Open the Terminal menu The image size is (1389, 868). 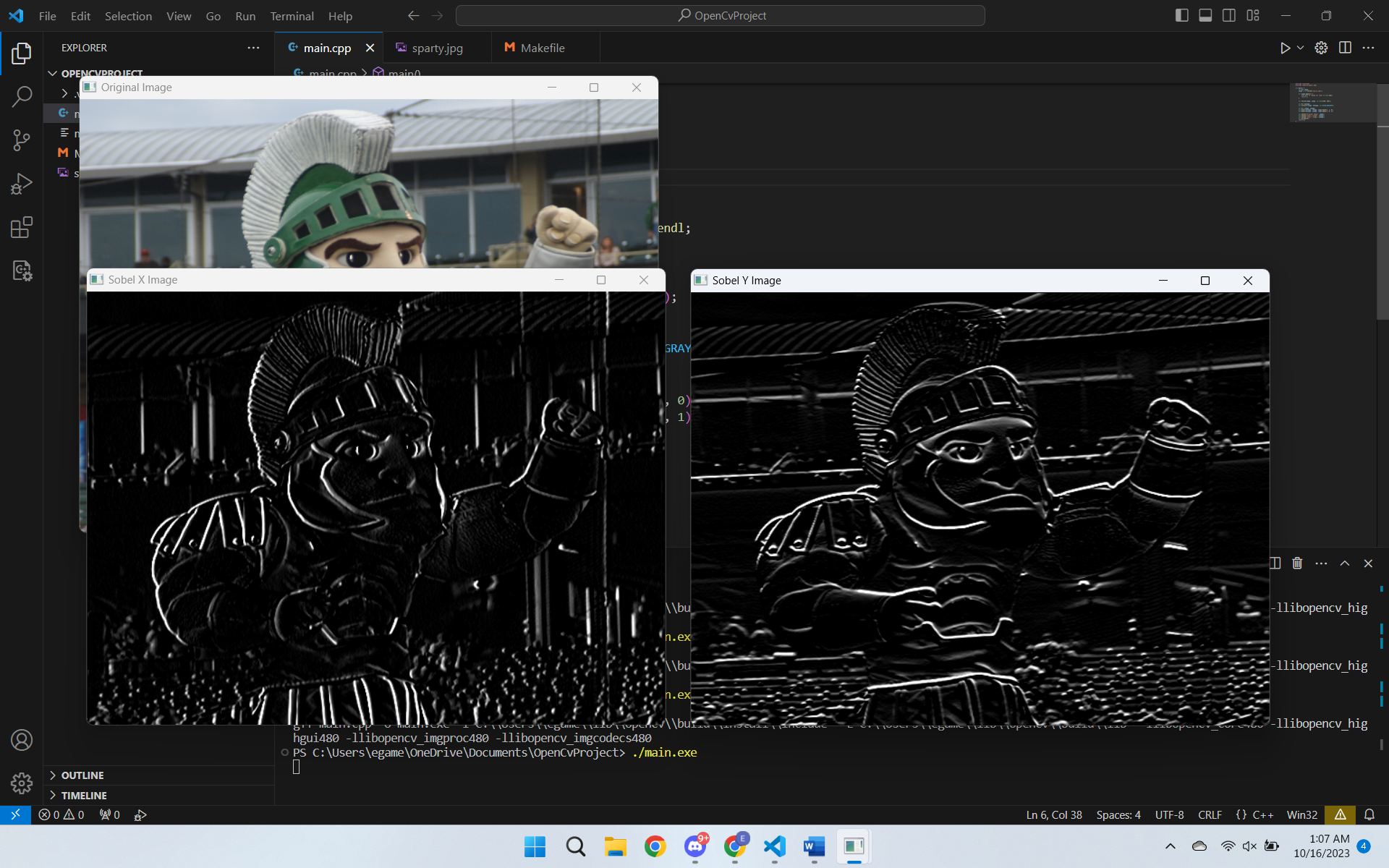(292, 16)
